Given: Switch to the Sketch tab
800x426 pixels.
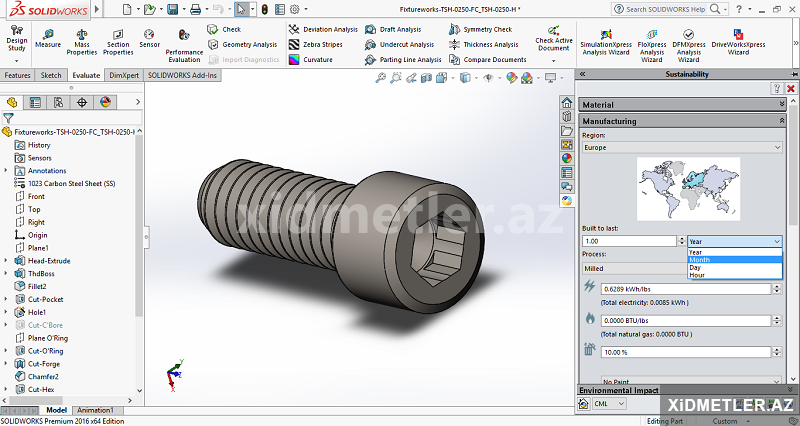Looking at the screenshot, I should click(50, 75).
